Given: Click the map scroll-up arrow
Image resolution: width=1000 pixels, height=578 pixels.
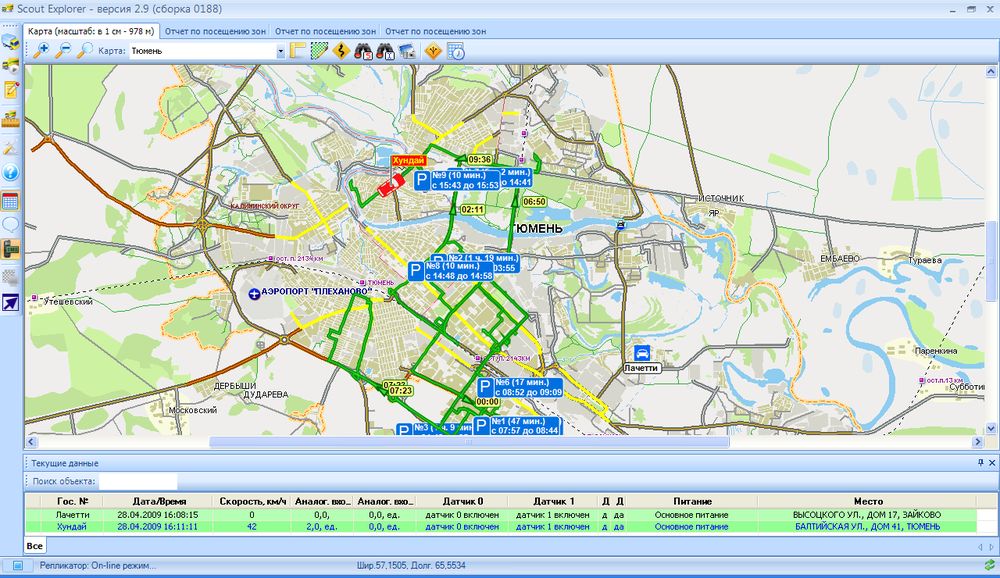Looking at the screenshot, I should [992, 71].
